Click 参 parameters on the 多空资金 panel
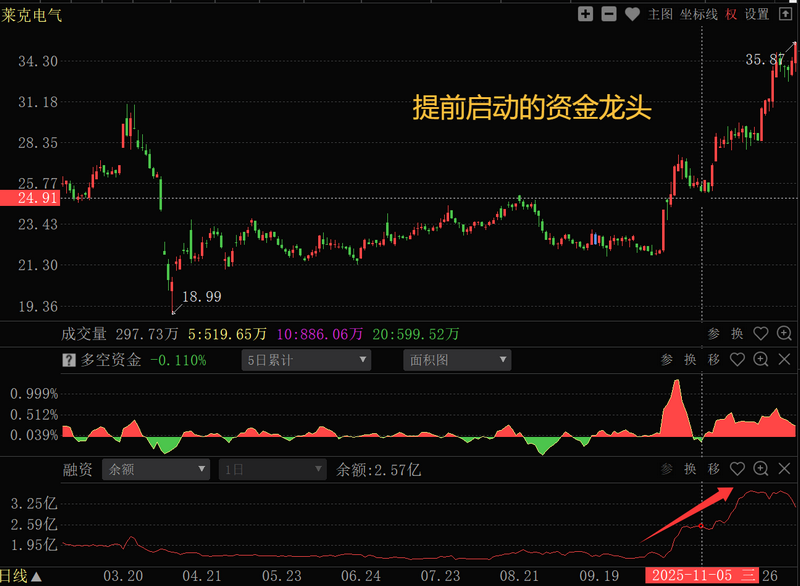The height and width of the screenshot is (586, 800). click(667, 360)
